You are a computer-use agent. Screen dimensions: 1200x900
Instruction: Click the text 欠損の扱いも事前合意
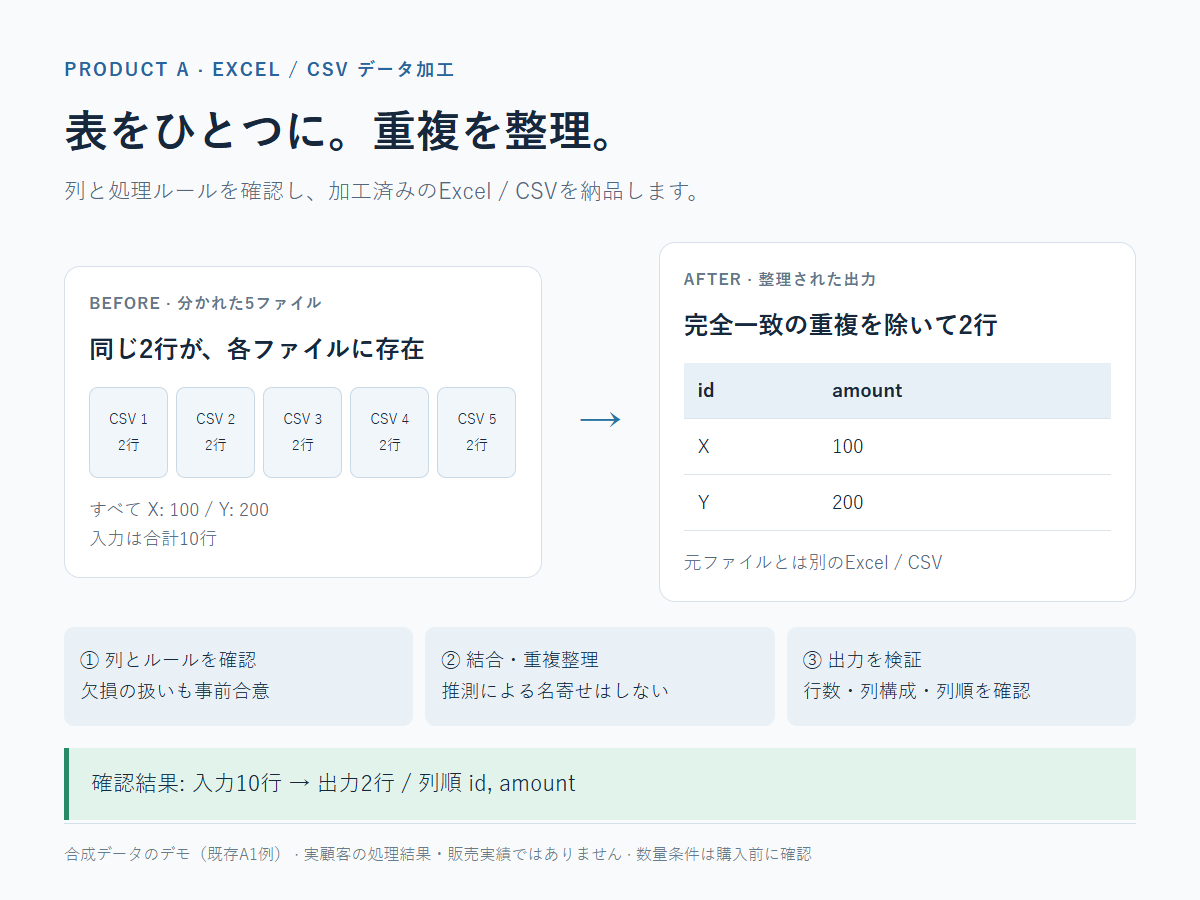click(175, 691)
